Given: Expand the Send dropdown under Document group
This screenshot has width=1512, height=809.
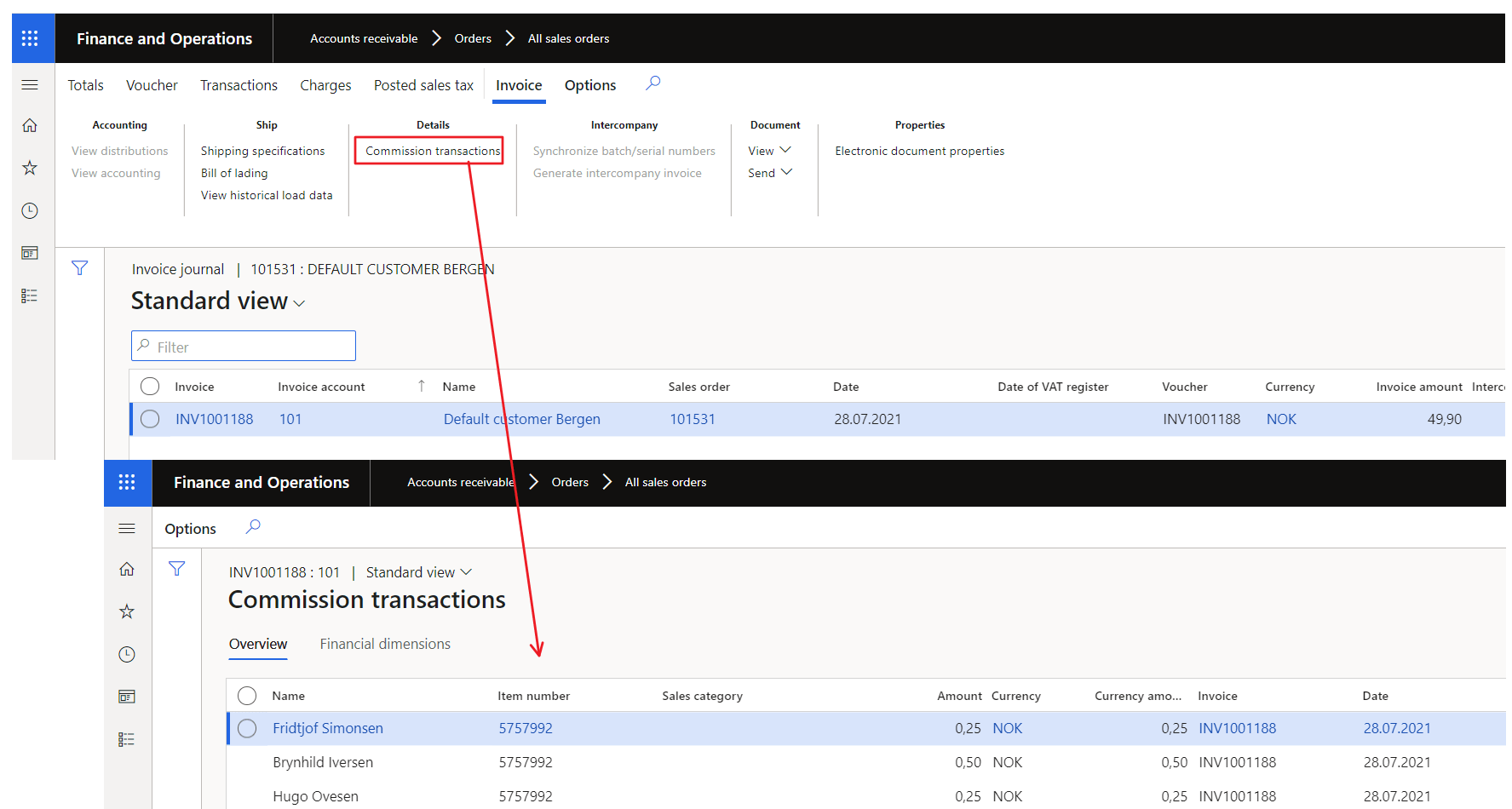Looking at the screenshot, I should [x=769, y=173].
